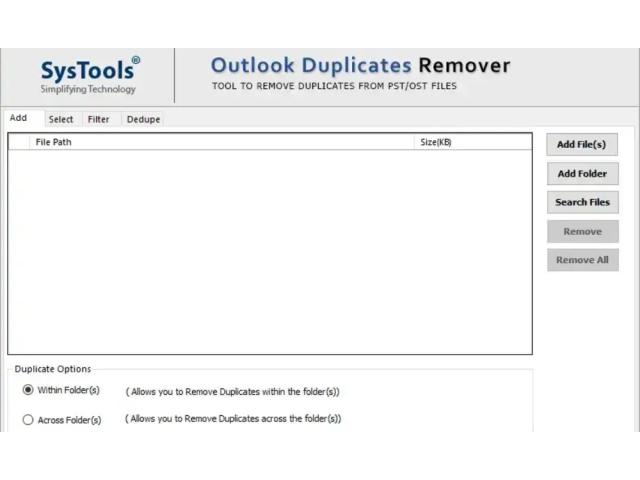This screenshot has width=640, height=480.
Task: Click the 'Remove Duplicates within the folder(s)' description
Action: click(x=233, y=392)
